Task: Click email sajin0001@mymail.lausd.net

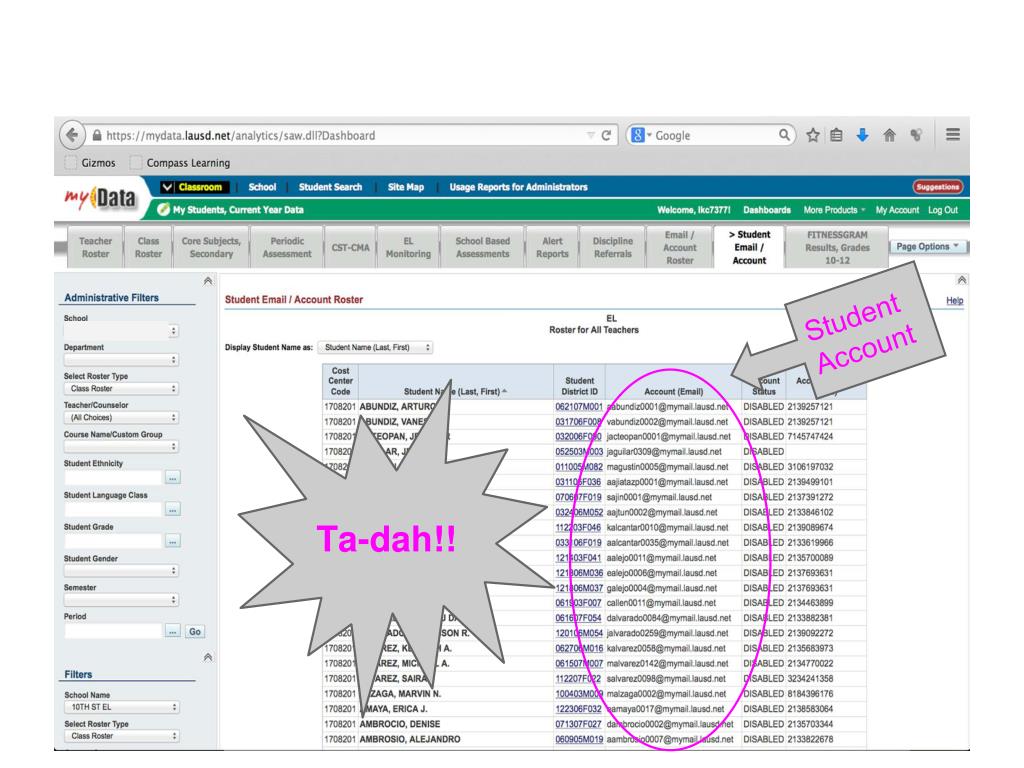Action: 659,497
